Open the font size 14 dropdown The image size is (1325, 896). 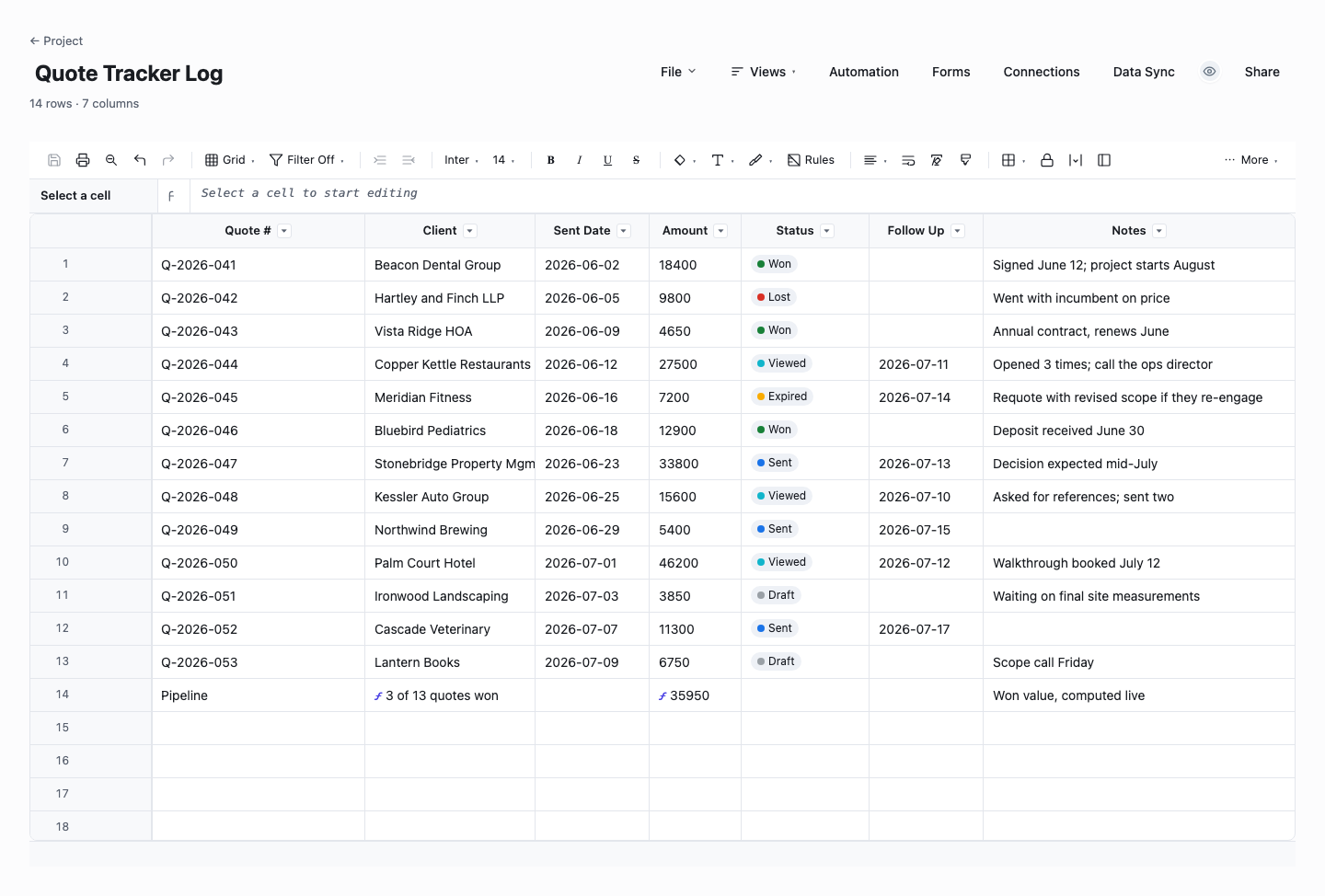click(x=503, y=160)
